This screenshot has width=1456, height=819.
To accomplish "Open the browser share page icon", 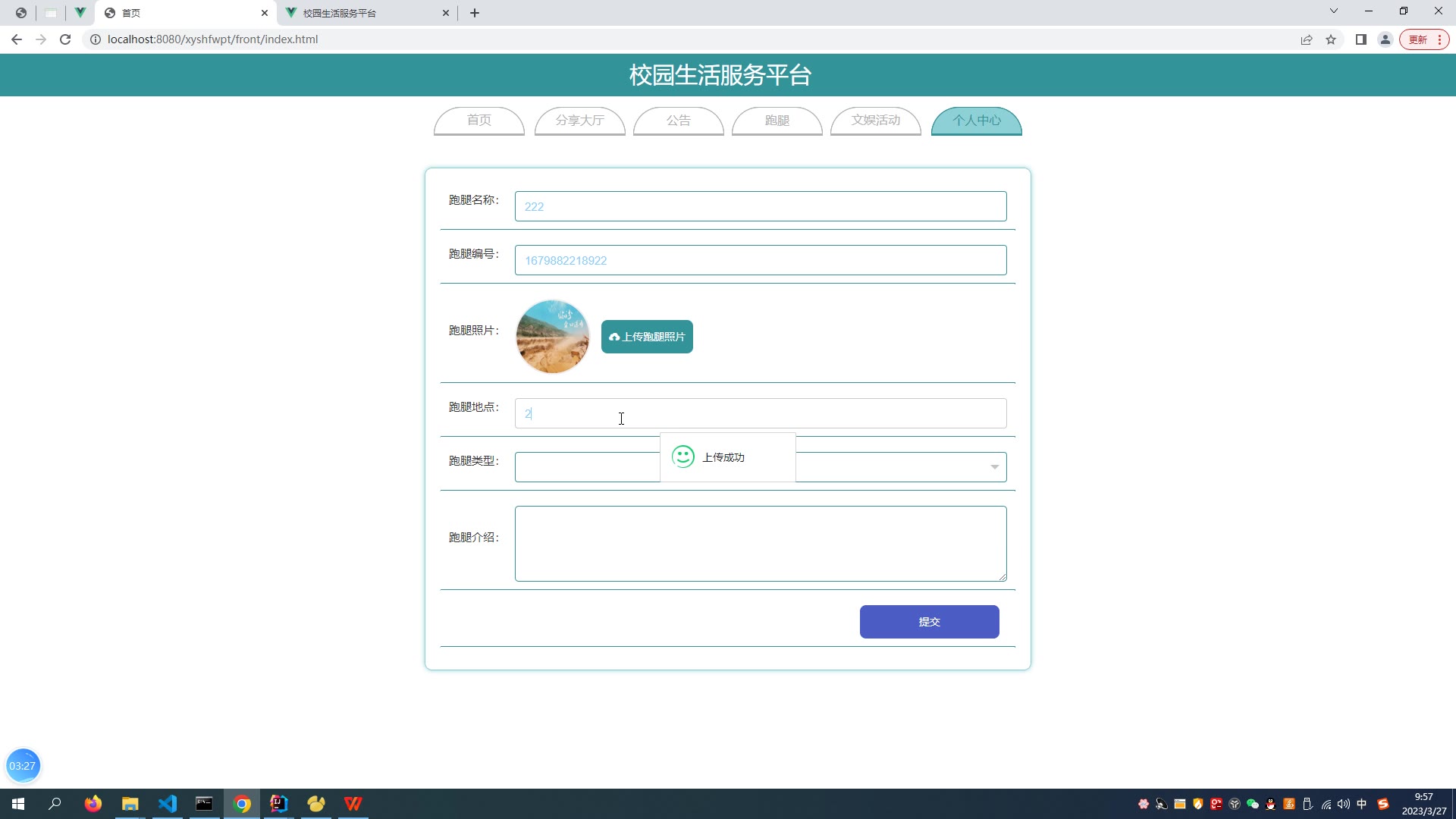I will pyautogui.click(x=1307, y=39).
